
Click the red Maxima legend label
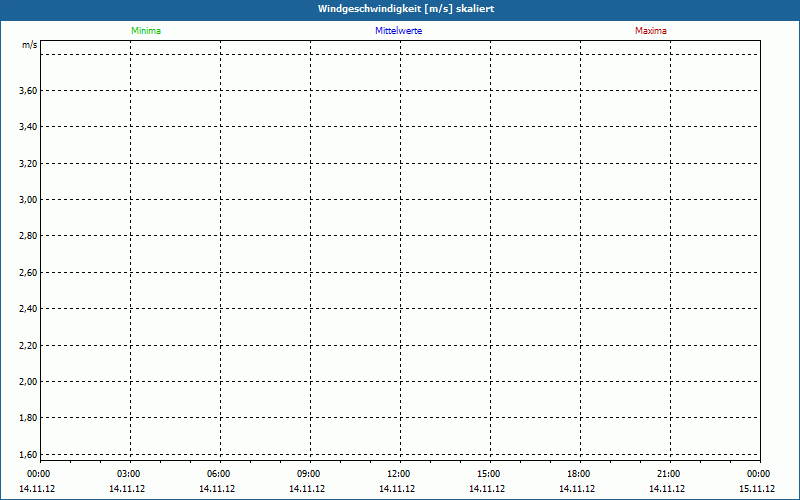point(651,31)
